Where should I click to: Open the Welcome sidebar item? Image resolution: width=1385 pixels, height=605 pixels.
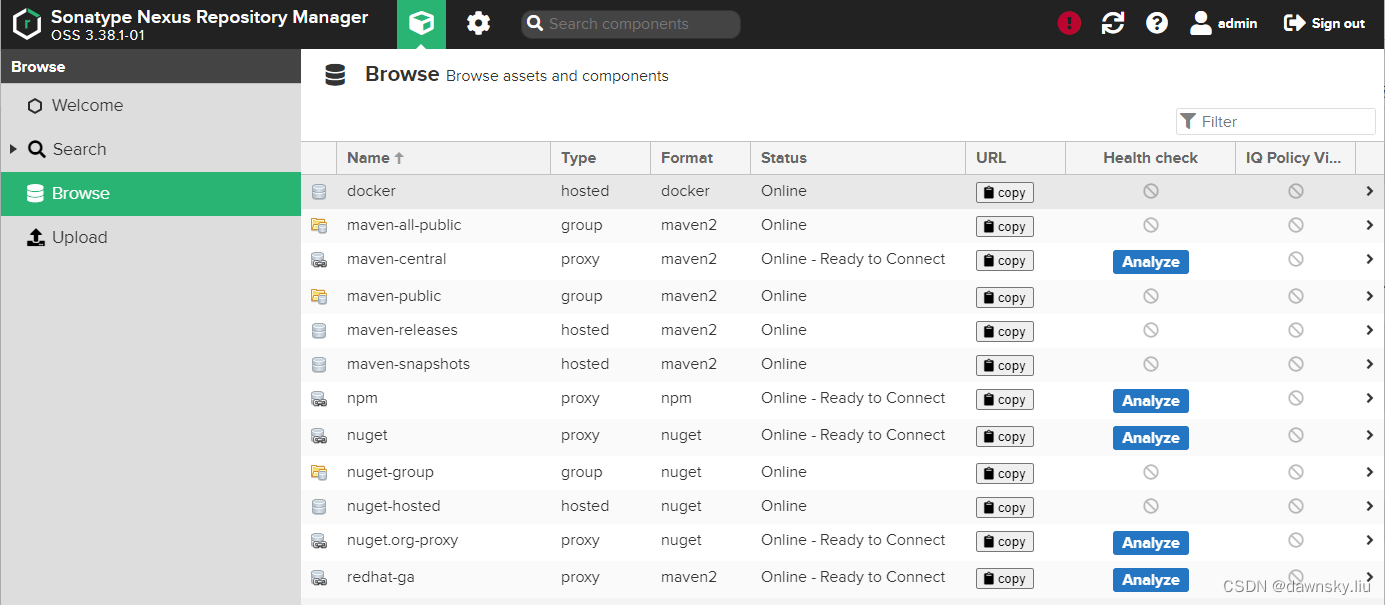point(150,105)
